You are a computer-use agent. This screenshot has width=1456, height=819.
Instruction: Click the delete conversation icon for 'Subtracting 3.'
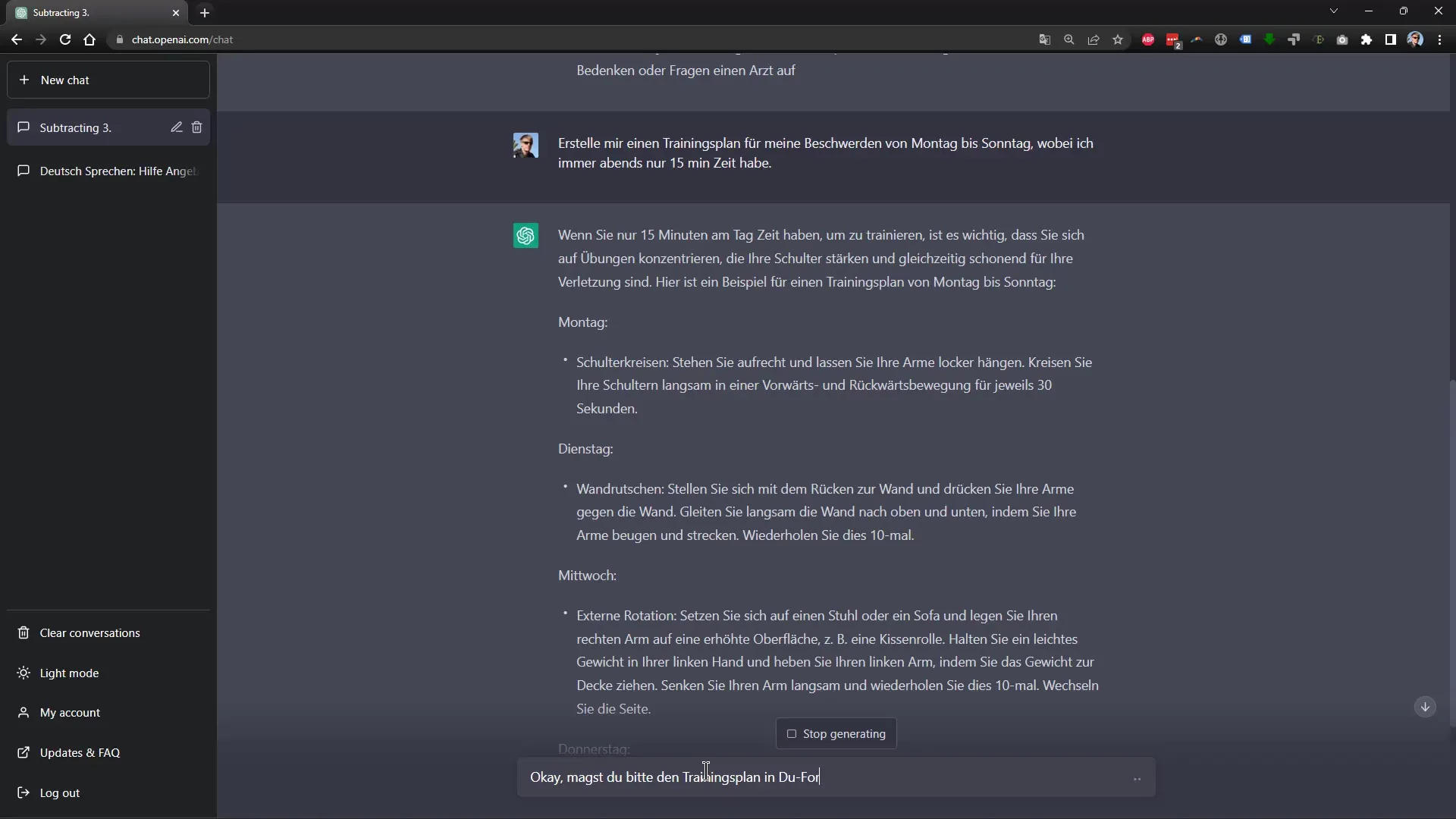[197, 127]
